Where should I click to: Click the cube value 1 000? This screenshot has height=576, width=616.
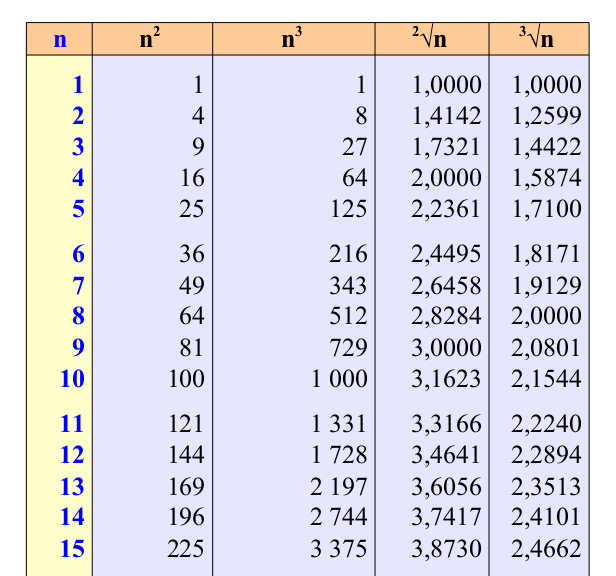coord(339,379)
